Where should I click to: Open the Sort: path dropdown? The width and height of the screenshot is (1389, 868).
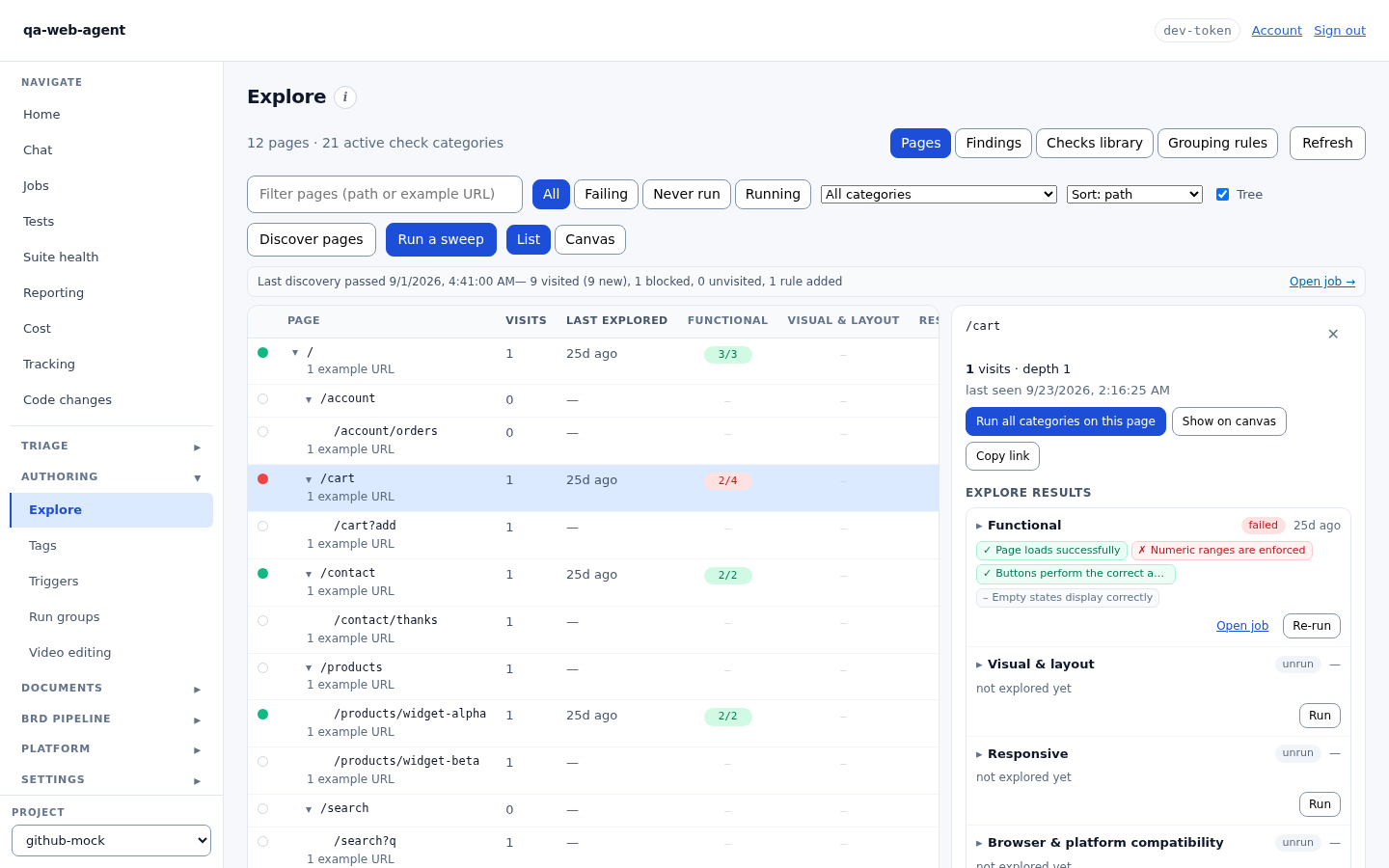[1134, 194]
